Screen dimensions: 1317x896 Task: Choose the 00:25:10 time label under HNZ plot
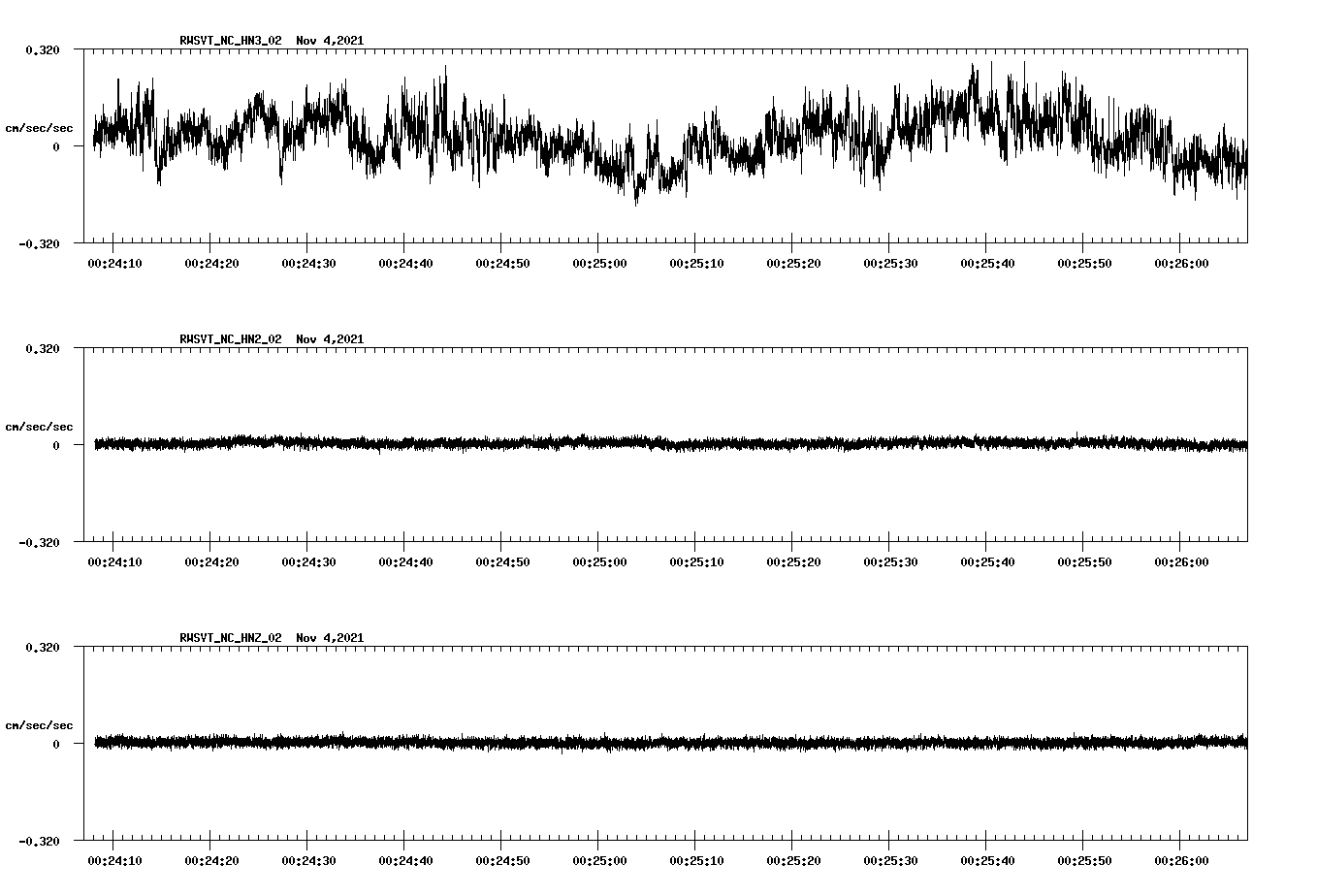[x=697, y=861]
